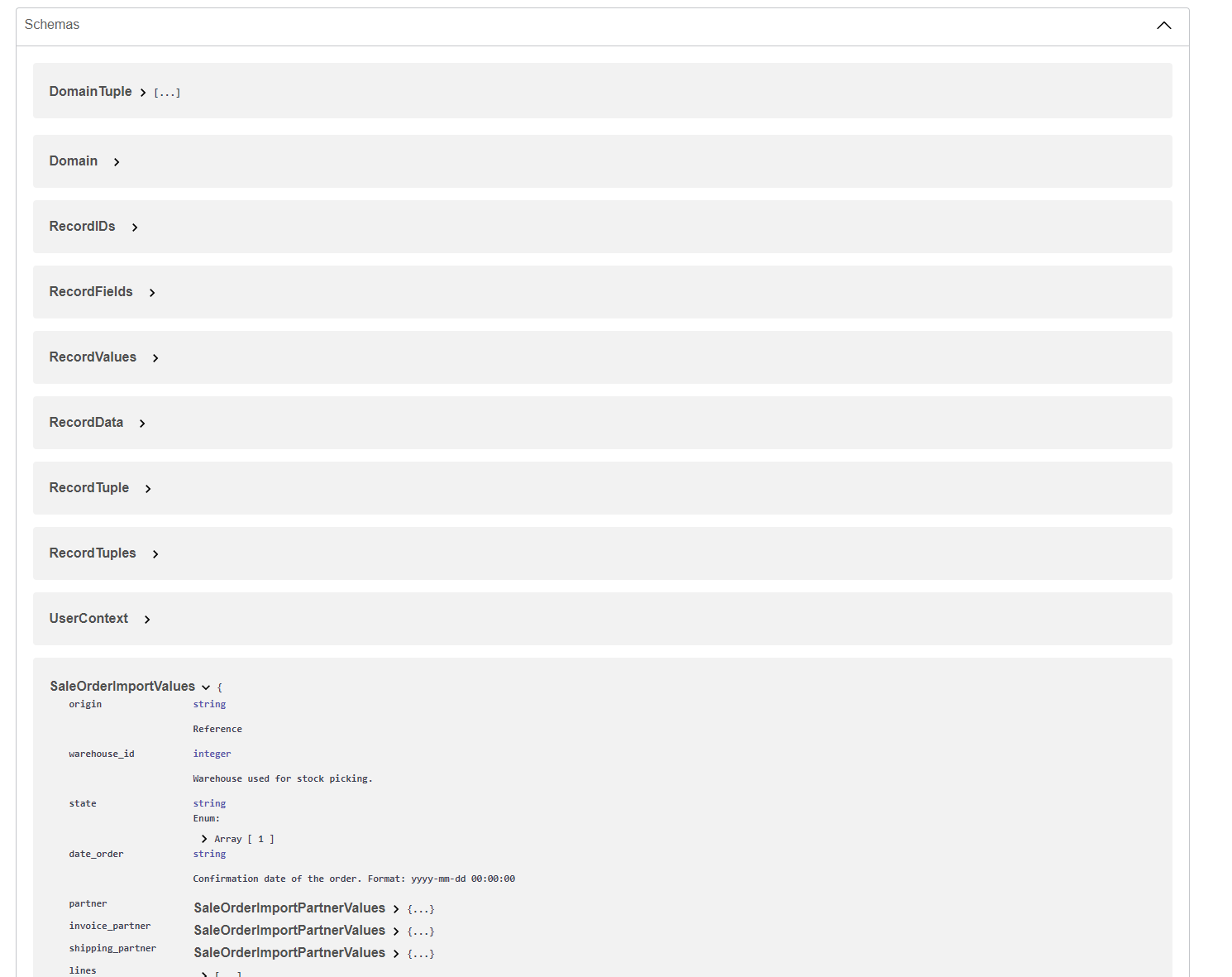This screenshot has height=977, width=1232.
Task: Expand shipping_partner SaleOrderImportPartnerValues chevron
Action: (396, 954)
